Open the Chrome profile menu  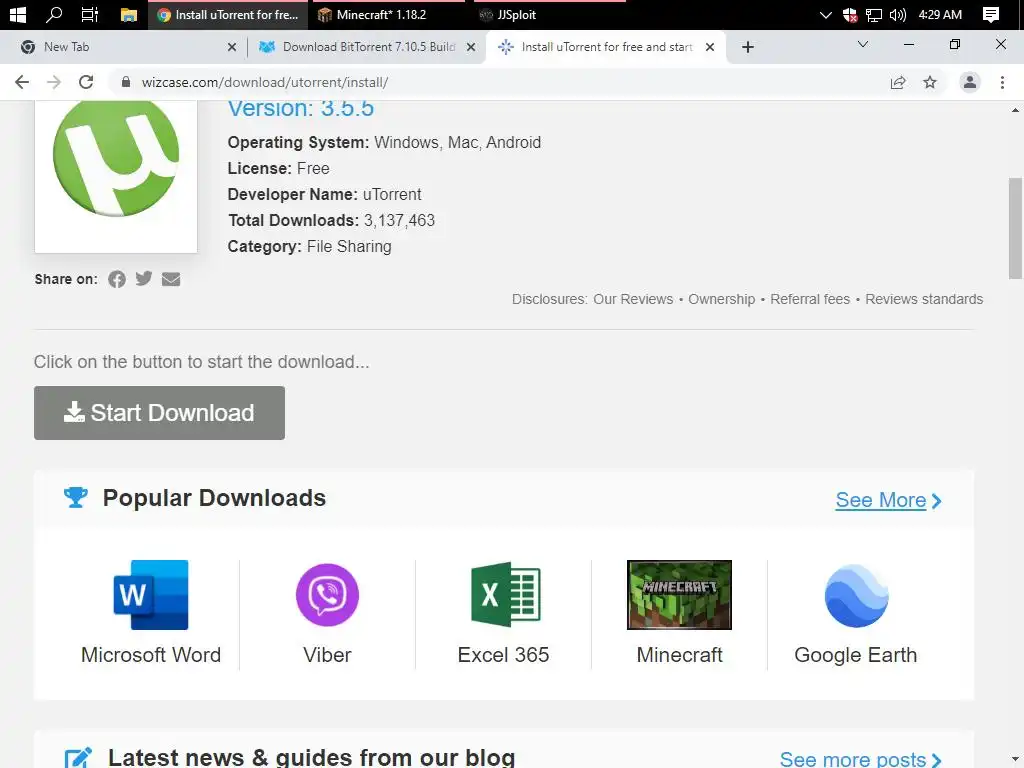tap(970, 82)
